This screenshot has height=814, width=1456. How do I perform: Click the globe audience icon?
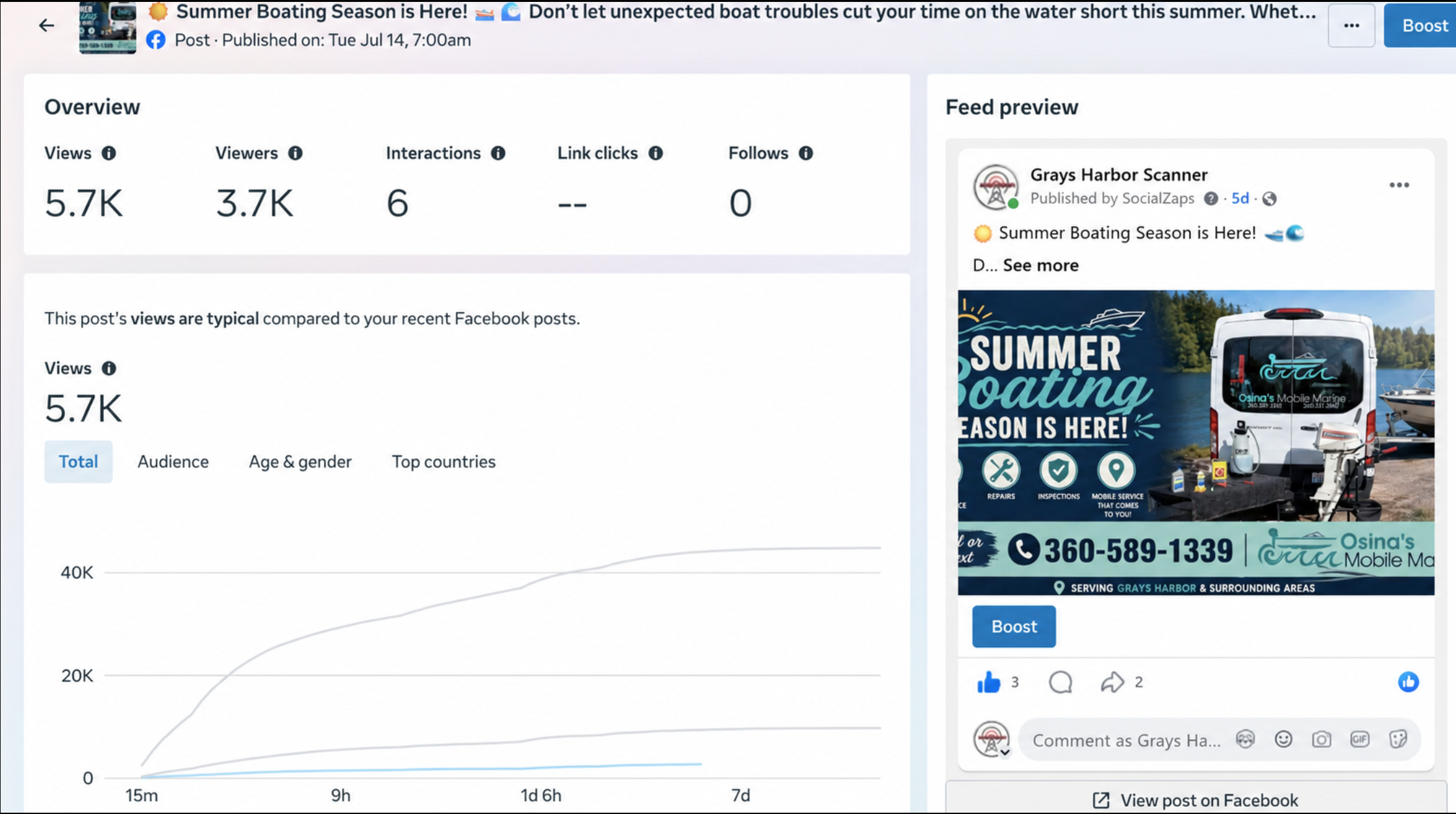pyautogui.click(x=1270, y=199)
